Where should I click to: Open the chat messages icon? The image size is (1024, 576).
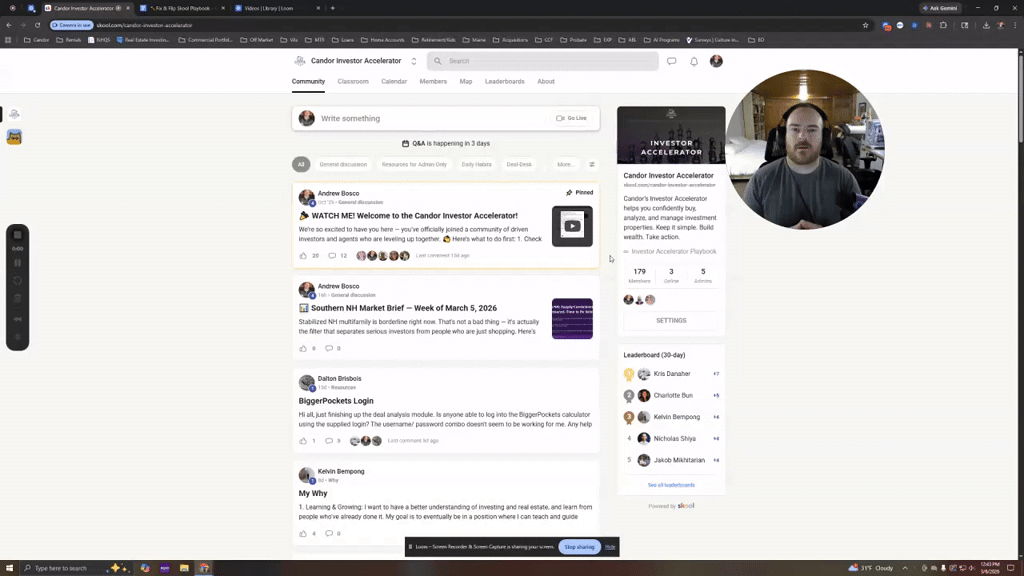pyautogui.click(x=671, y=61)
